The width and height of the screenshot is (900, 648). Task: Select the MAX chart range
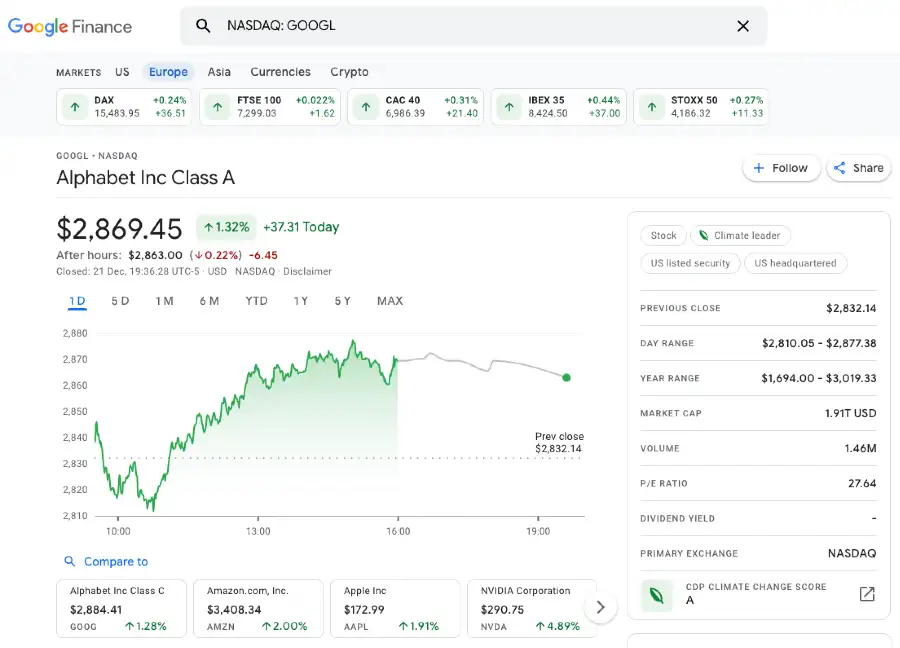(x=390, y=301)
